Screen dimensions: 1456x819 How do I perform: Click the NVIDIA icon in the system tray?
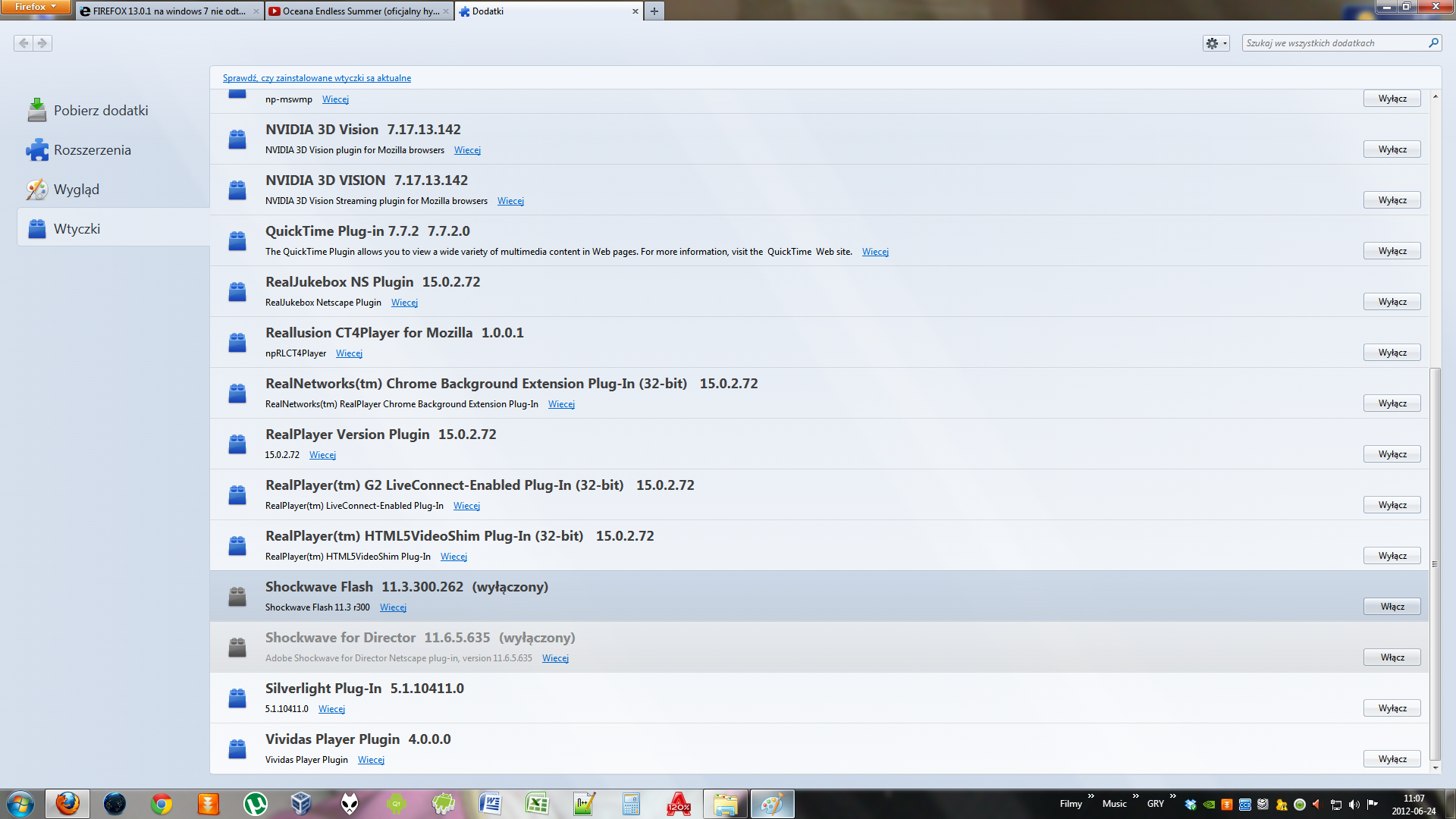click(1208, 804)
